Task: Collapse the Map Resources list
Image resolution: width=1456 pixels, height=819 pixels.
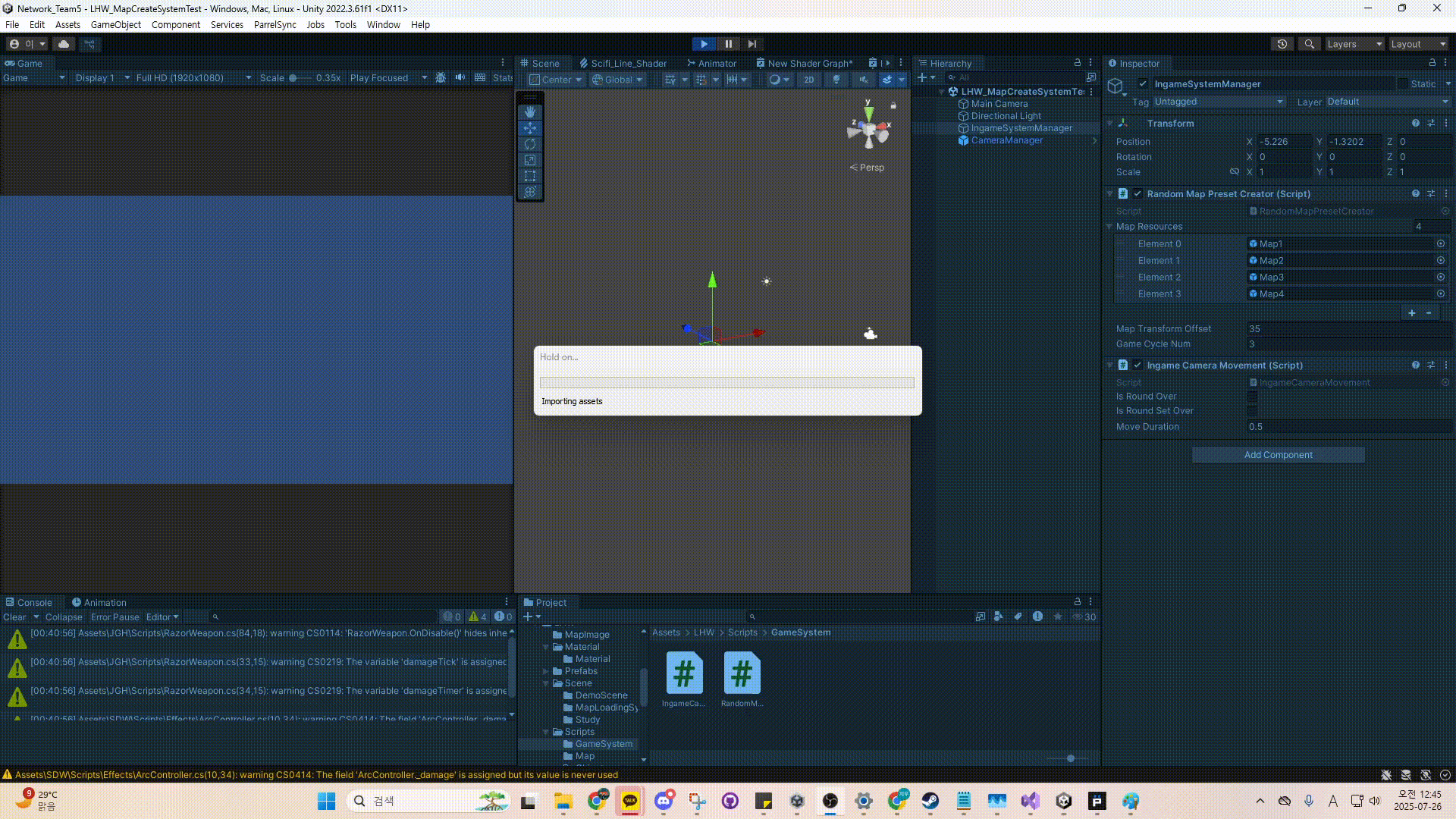Action: pyautogui.click(x=1109, y=227)
